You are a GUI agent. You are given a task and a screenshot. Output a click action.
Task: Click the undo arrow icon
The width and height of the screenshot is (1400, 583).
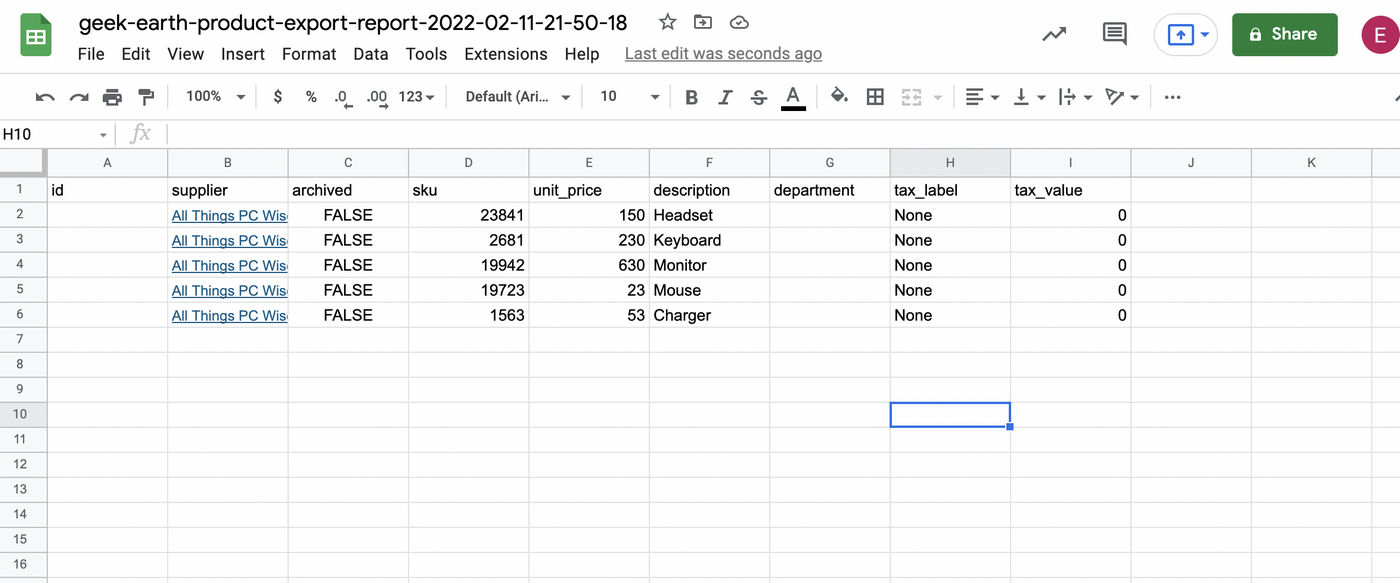point(45,97)
